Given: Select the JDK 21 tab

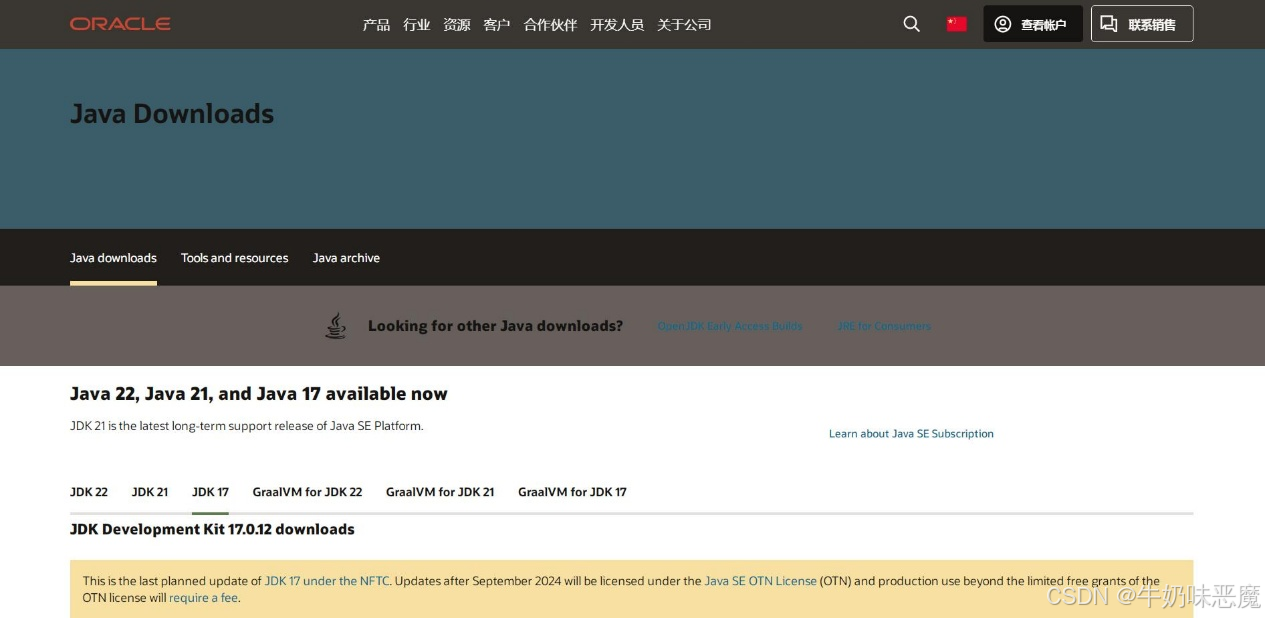Looking at the screenshot, I should point(150,492).
